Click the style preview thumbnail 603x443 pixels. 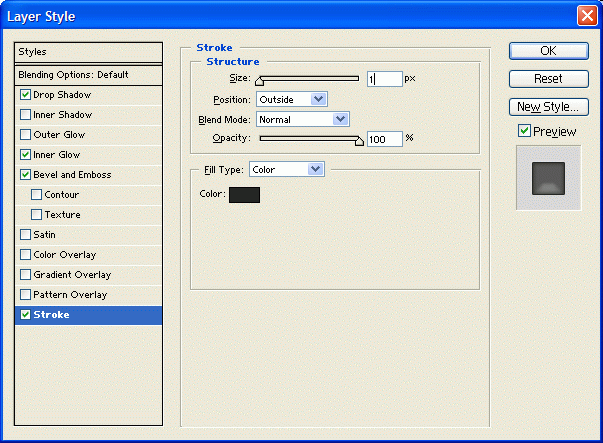(548, 178)
